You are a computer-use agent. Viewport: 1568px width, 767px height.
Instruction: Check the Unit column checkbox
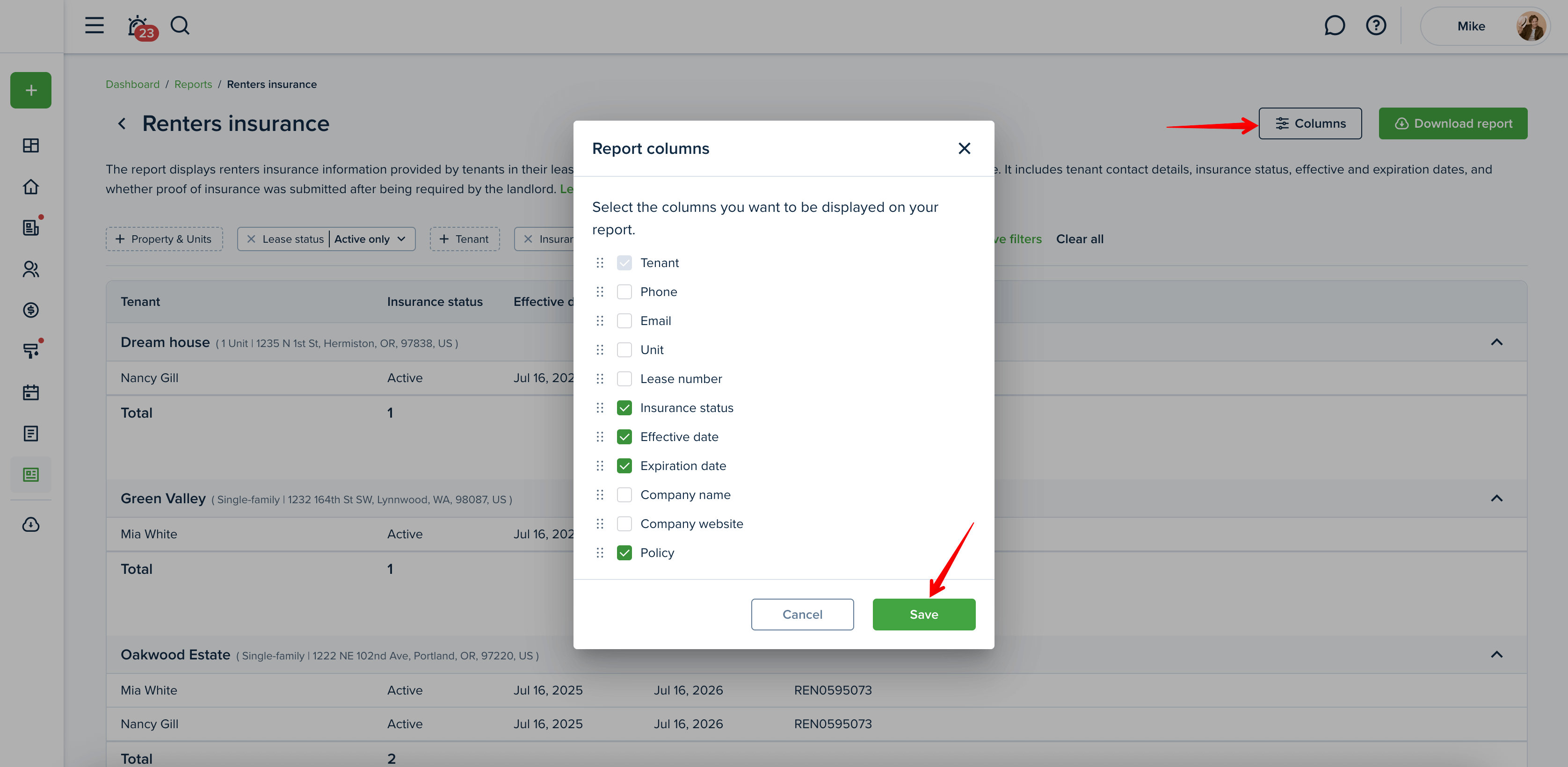(624, 350)
